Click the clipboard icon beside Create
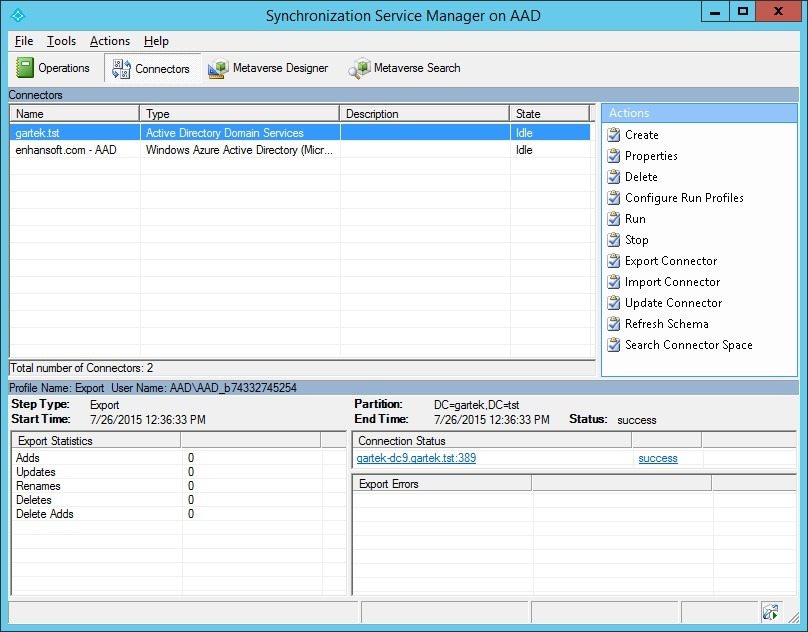 [613, 135]
